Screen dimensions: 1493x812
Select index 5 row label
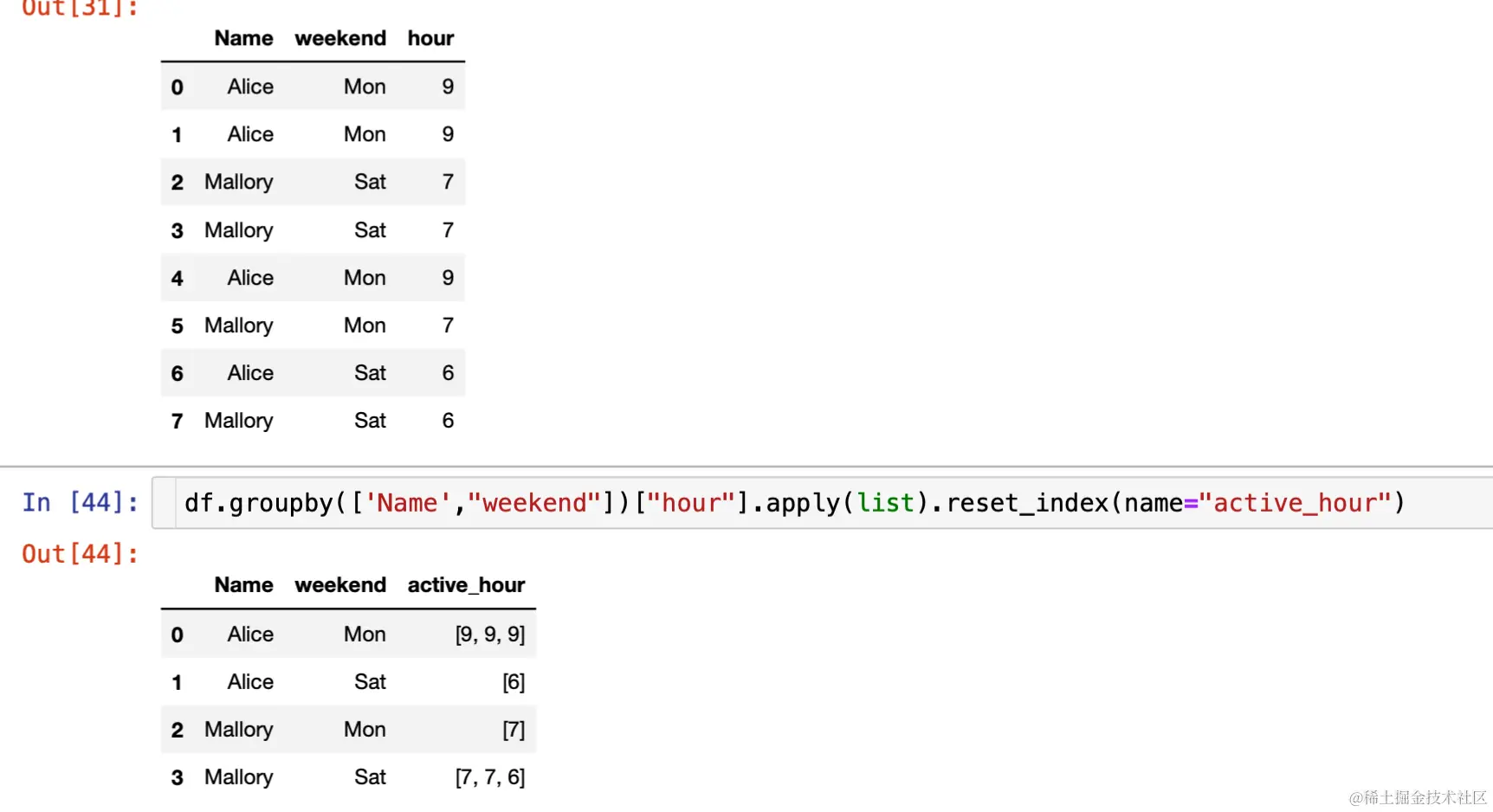(x=177, y=326)
